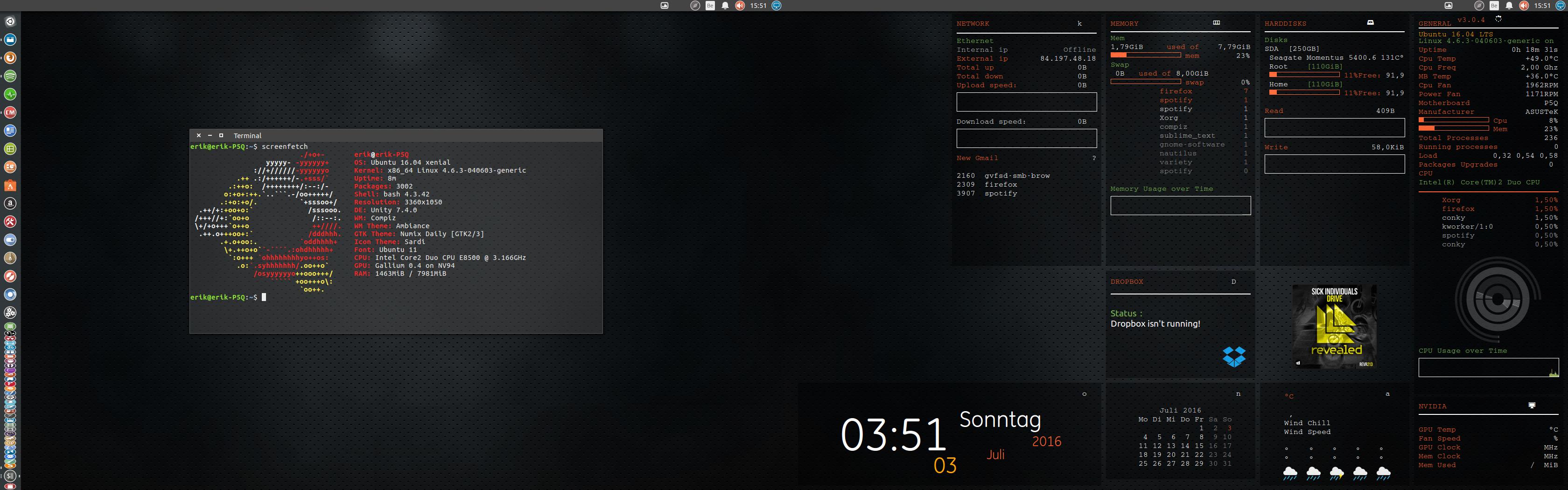
Task: Click 'gnome-software' in the memory process list
Action: (x=1192, y=144)
